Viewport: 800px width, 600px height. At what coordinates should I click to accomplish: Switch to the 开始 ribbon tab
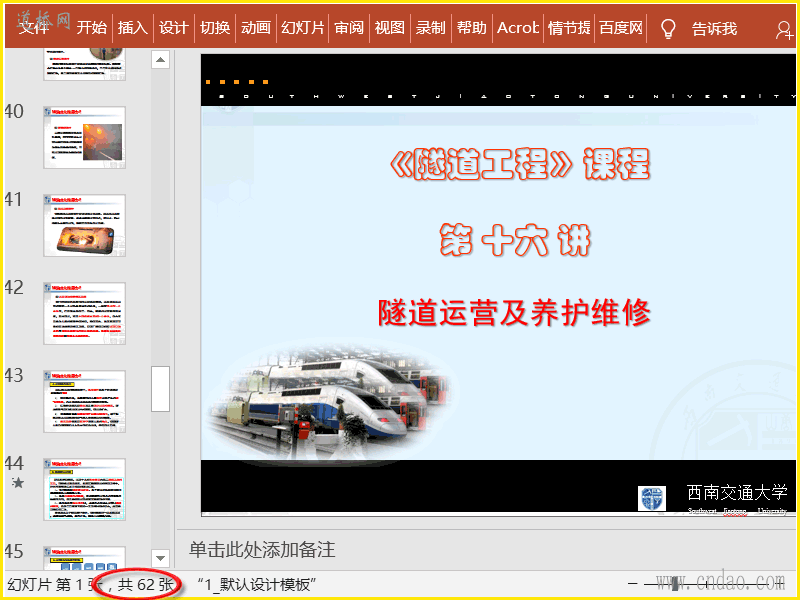92,28
